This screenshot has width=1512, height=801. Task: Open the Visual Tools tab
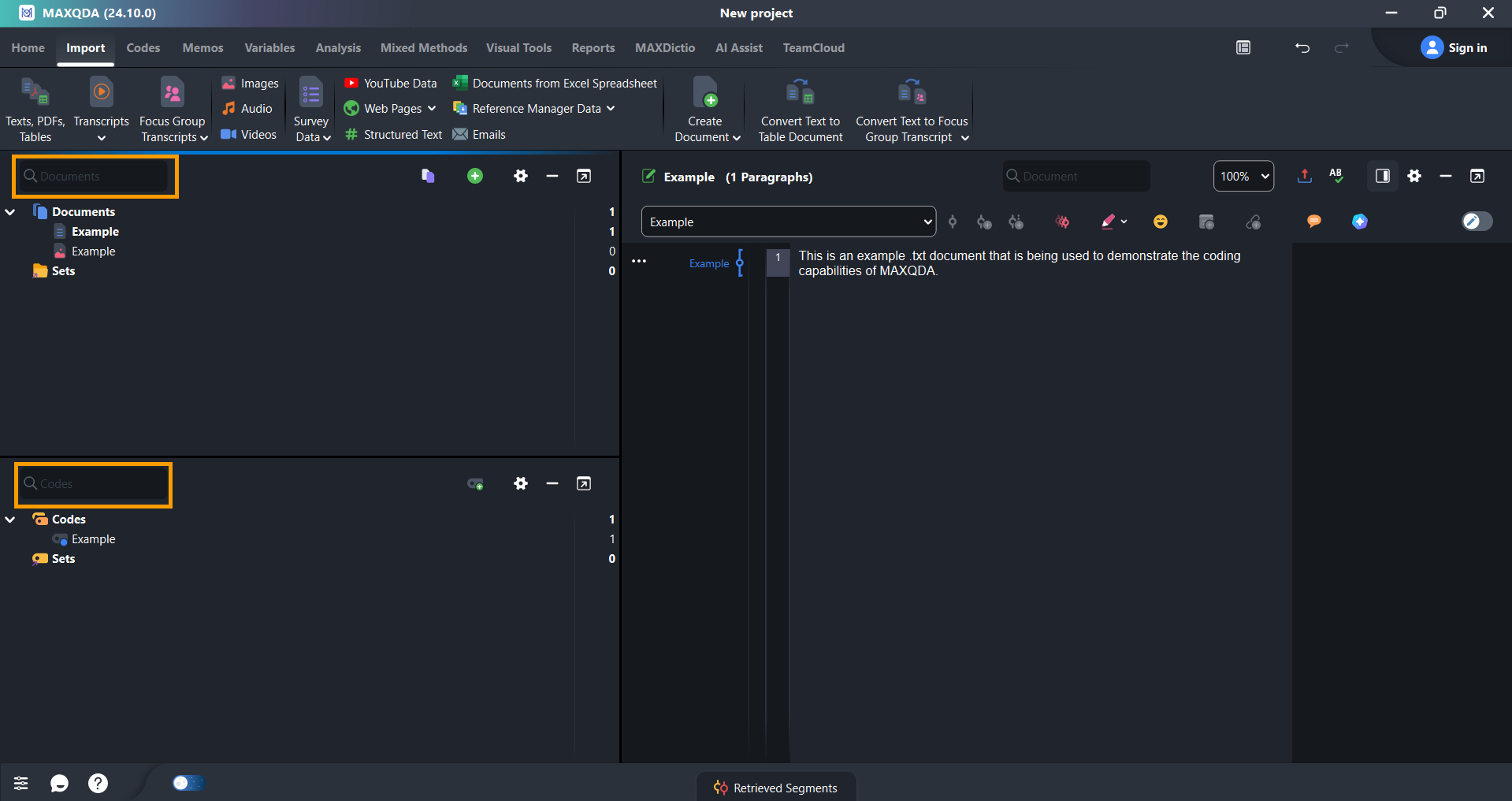(x=518, y=48)
